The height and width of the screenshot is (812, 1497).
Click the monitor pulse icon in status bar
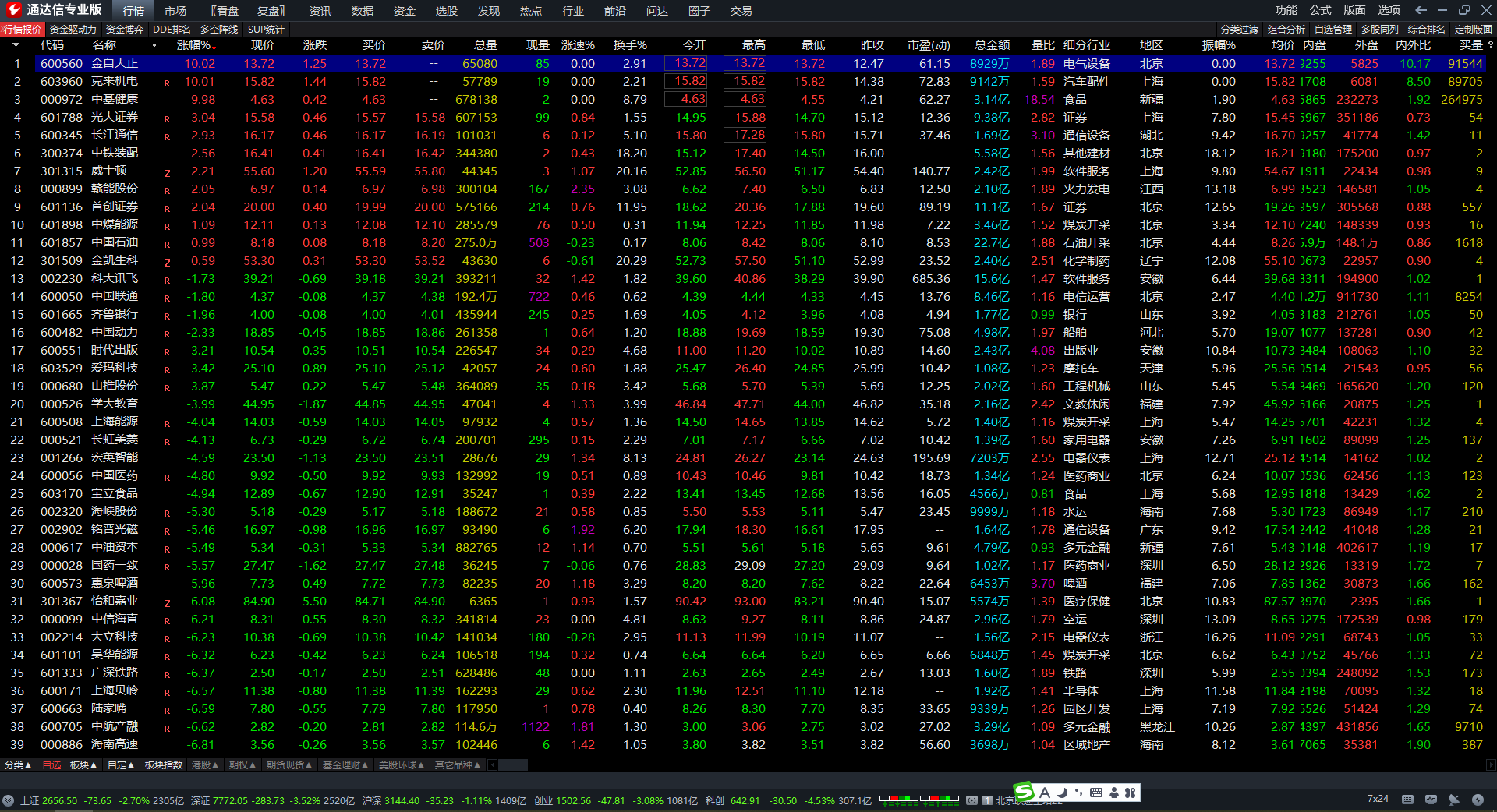[1431, 800]
